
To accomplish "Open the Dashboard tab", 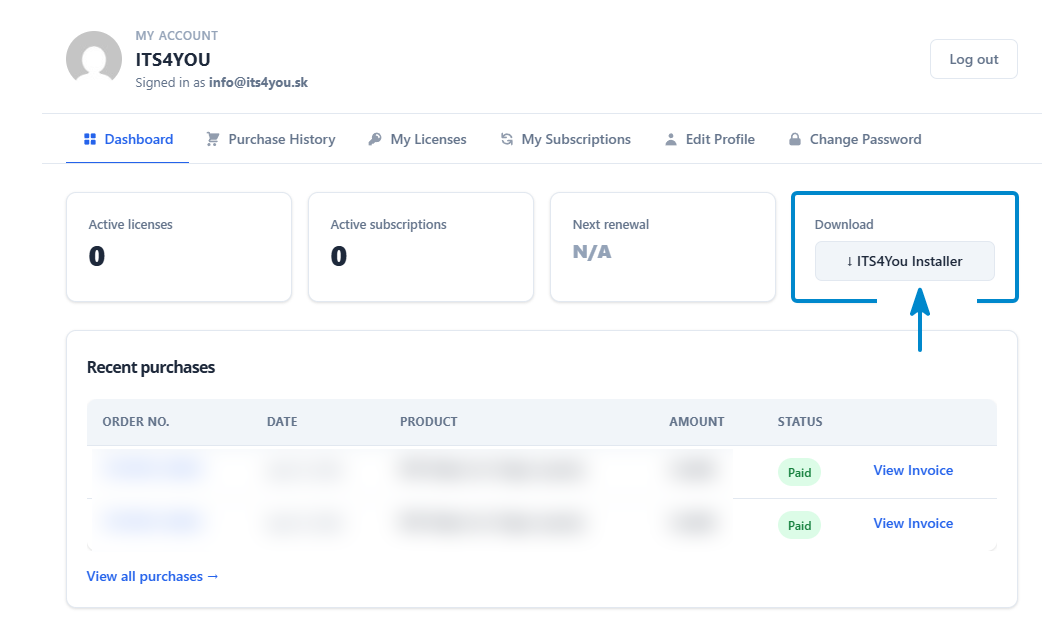I will tap(127, 139).
